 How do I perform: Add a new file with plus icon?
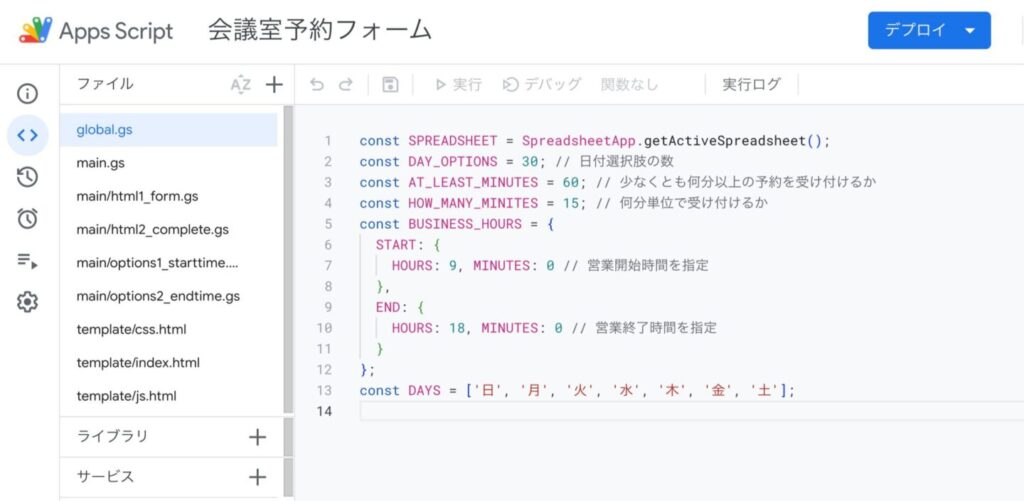(274, 84)
